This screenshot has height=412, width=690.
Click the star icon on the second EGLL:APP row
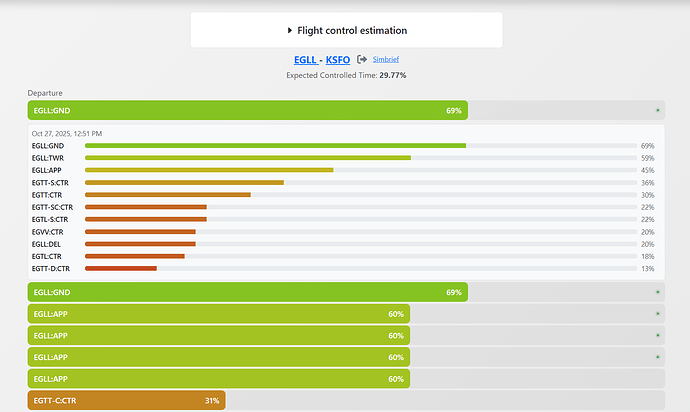pos(657,336)
